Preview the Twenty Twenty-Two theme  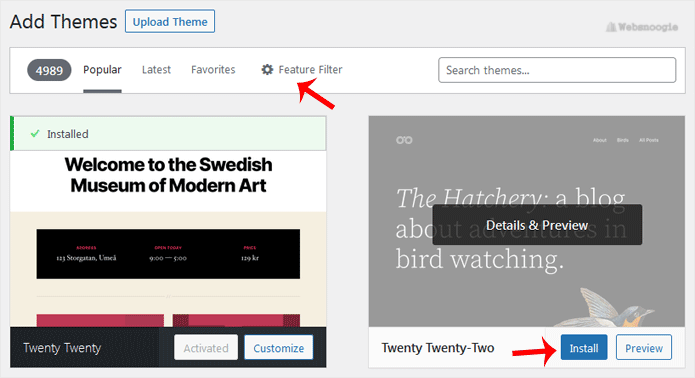point(644,348)
